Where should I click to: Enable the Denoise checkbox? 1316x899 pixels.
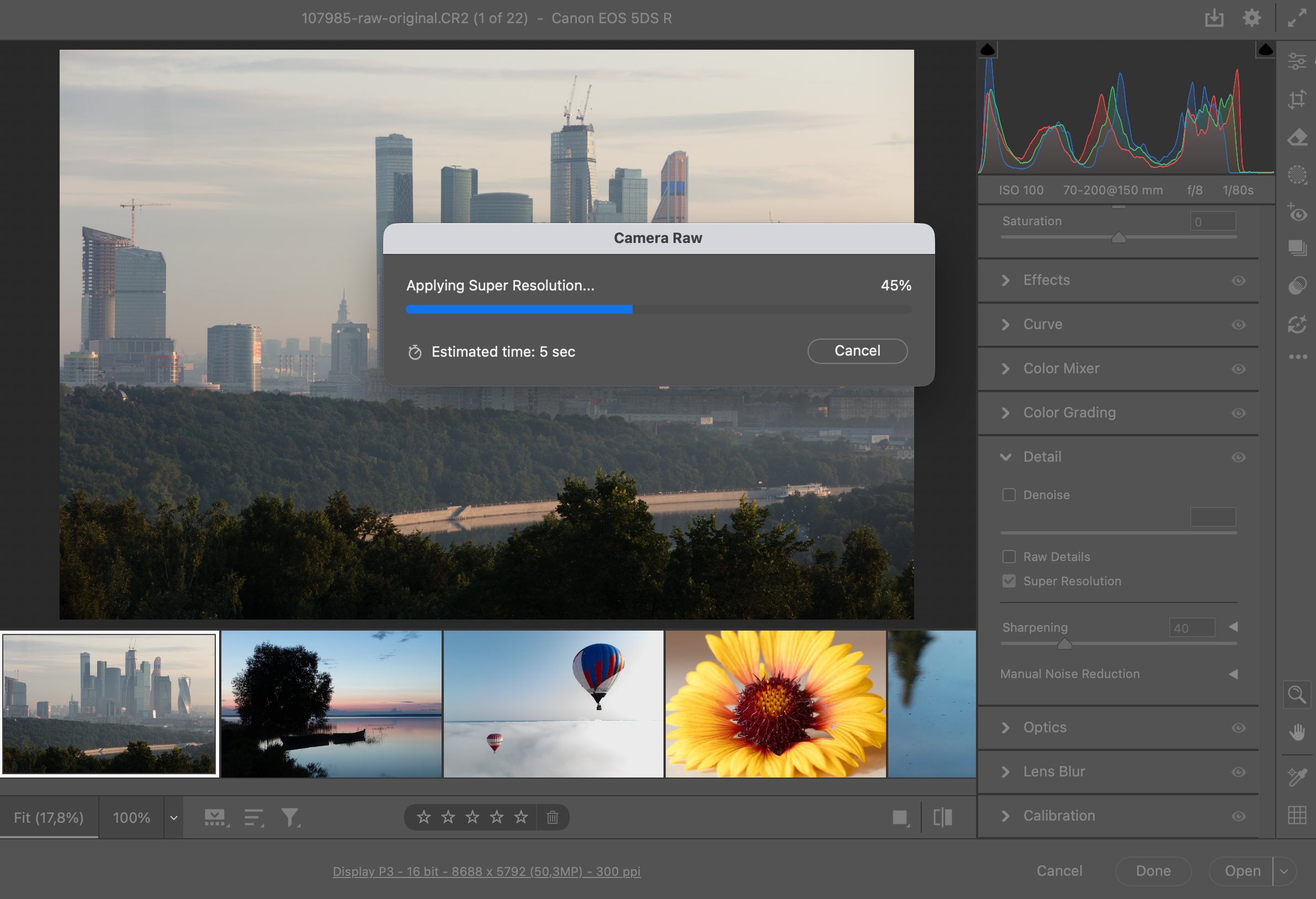pos(1009,495)
